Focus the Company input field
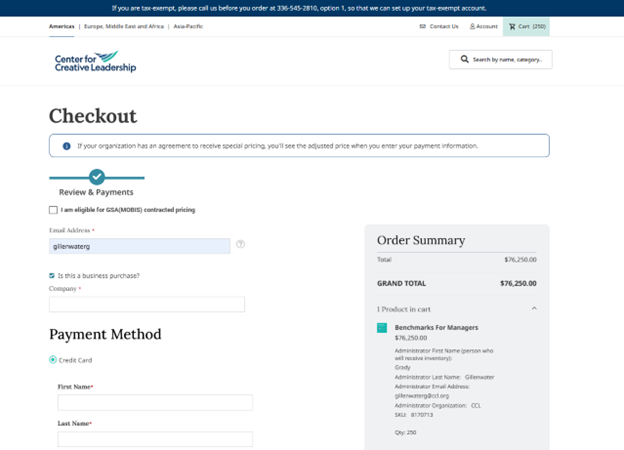This screenshot has height=450, width=624. click(147, 304)
